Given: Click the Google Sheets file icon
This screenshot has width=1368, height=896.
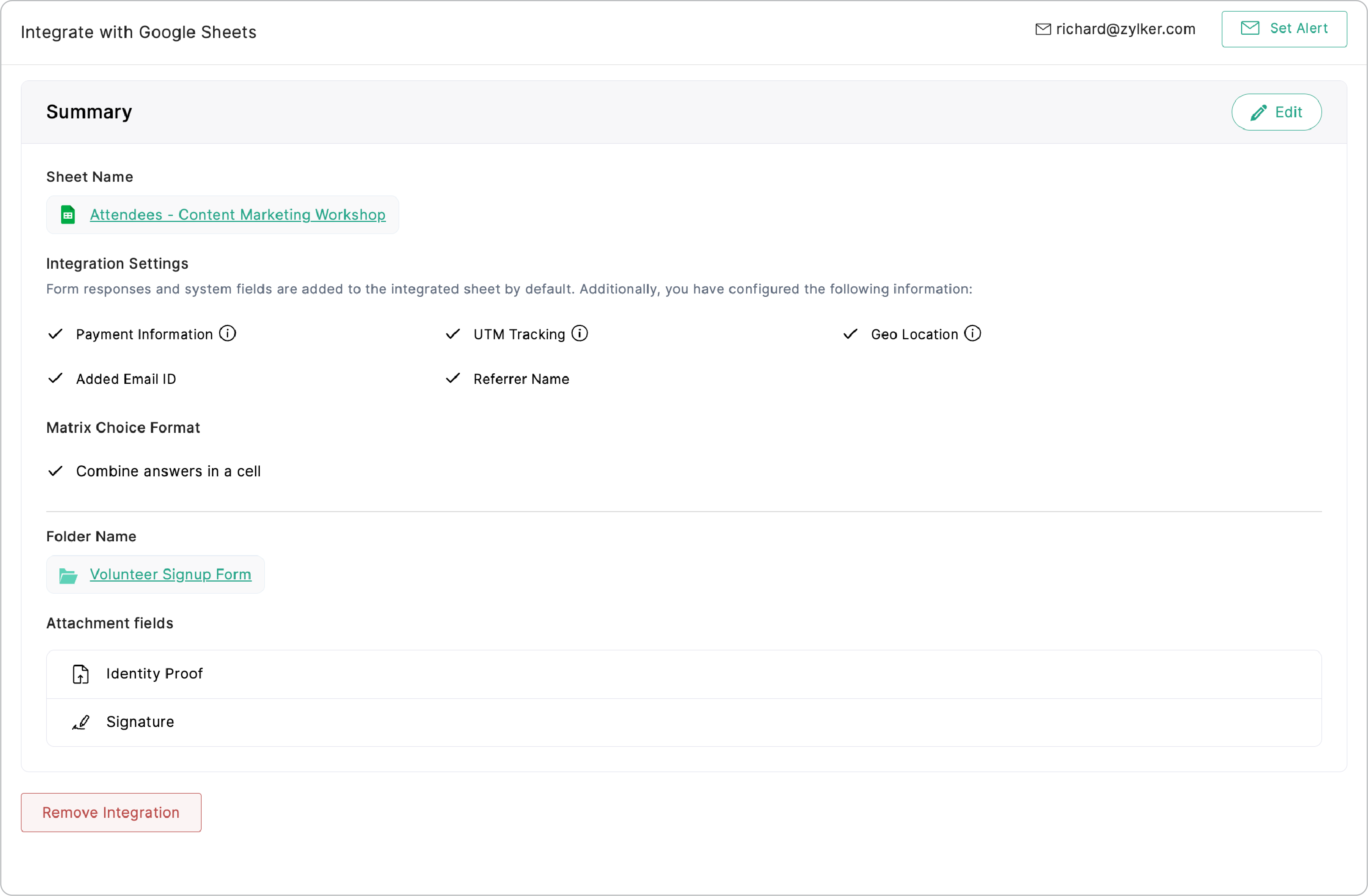Looking at the screenshot, I should [68, 215].
